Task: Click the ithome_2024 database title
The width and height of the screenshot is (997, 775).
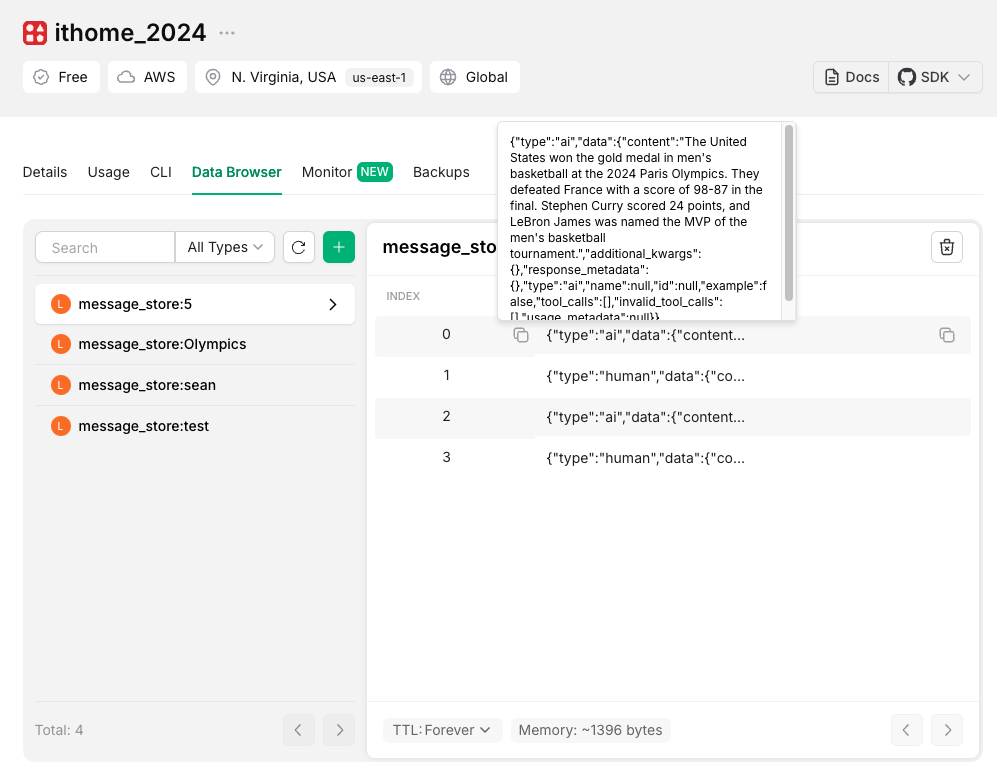Action: (x=130, y=33)
